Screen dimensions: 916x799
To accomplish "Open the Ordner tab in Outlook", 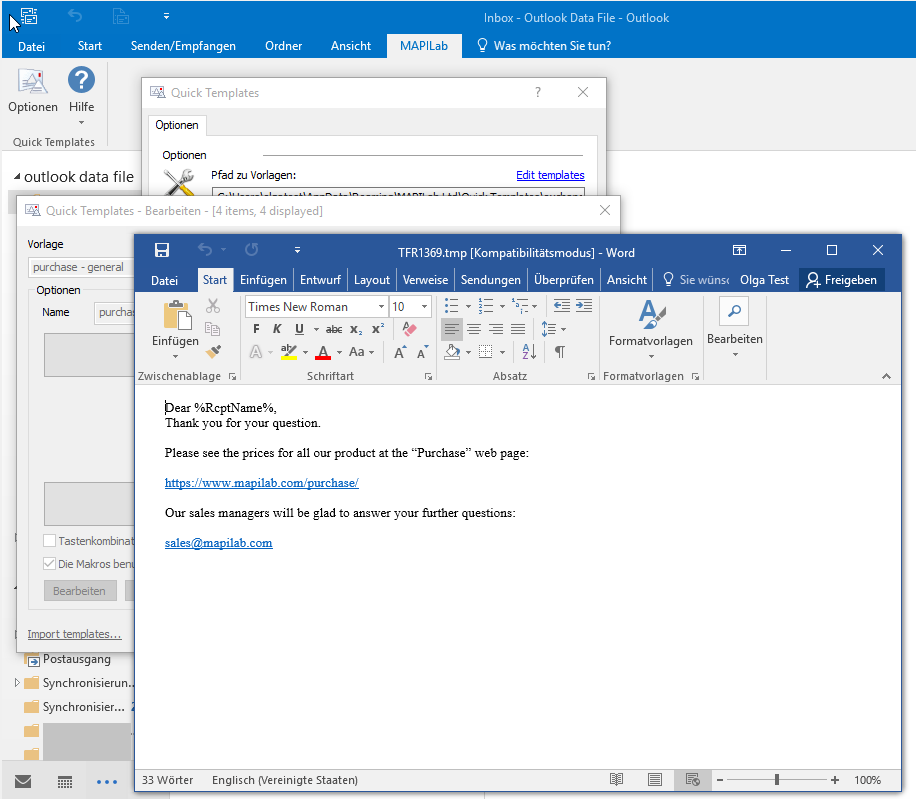I will pos(283,46).
